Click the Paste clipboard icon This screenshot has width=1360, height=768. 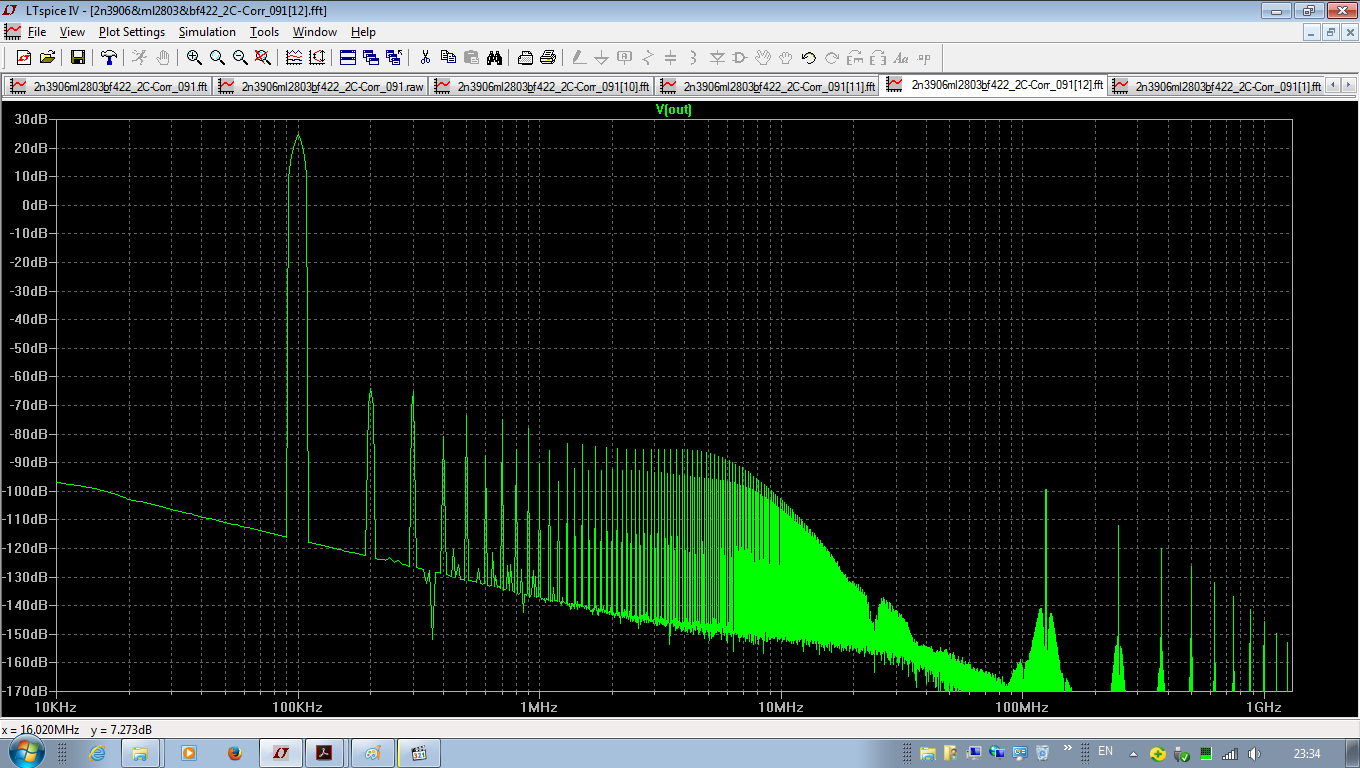471,58
